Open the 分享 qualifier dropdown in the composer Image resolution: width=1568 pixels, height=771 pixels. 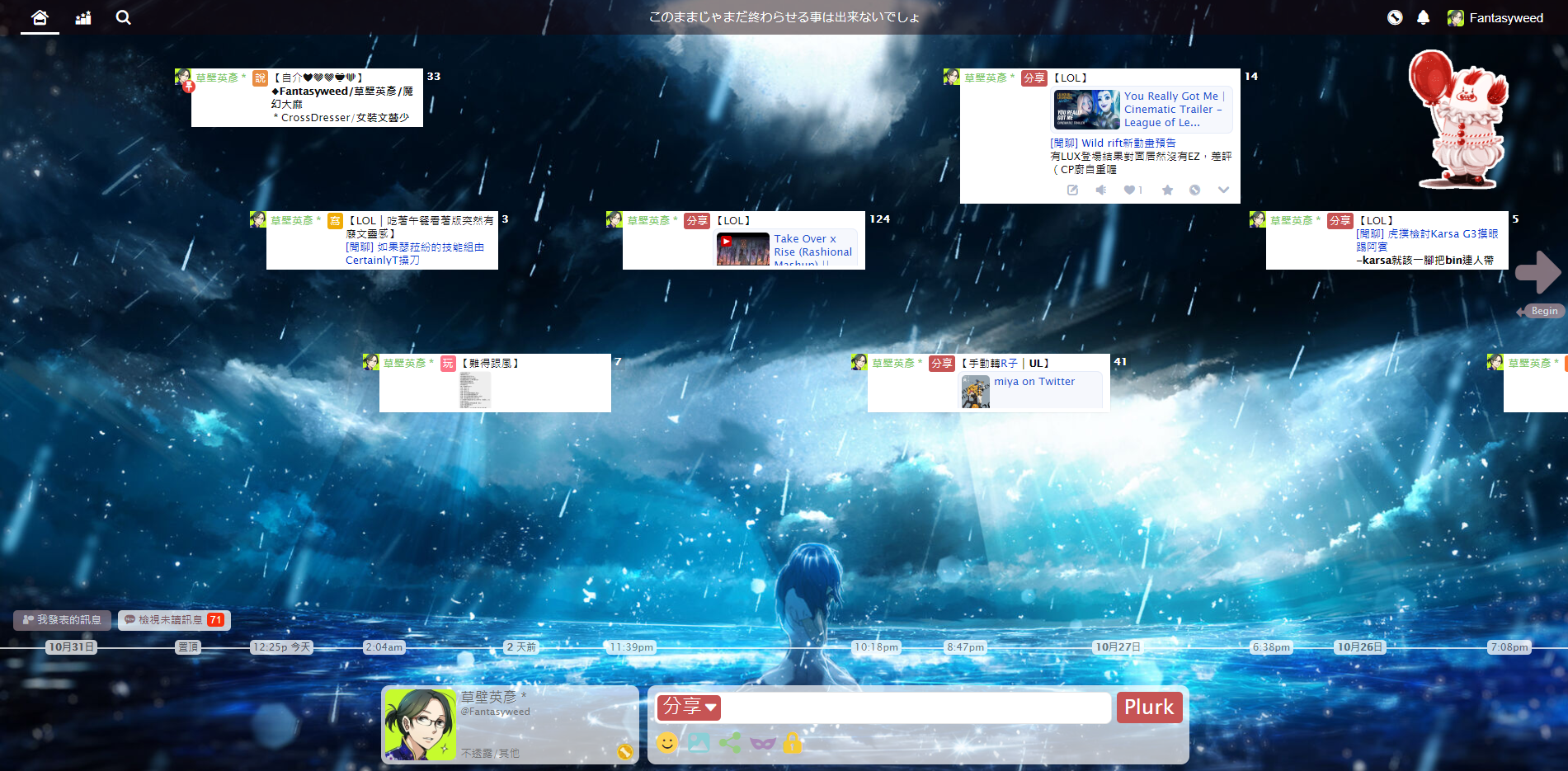(x=689, y=707)
